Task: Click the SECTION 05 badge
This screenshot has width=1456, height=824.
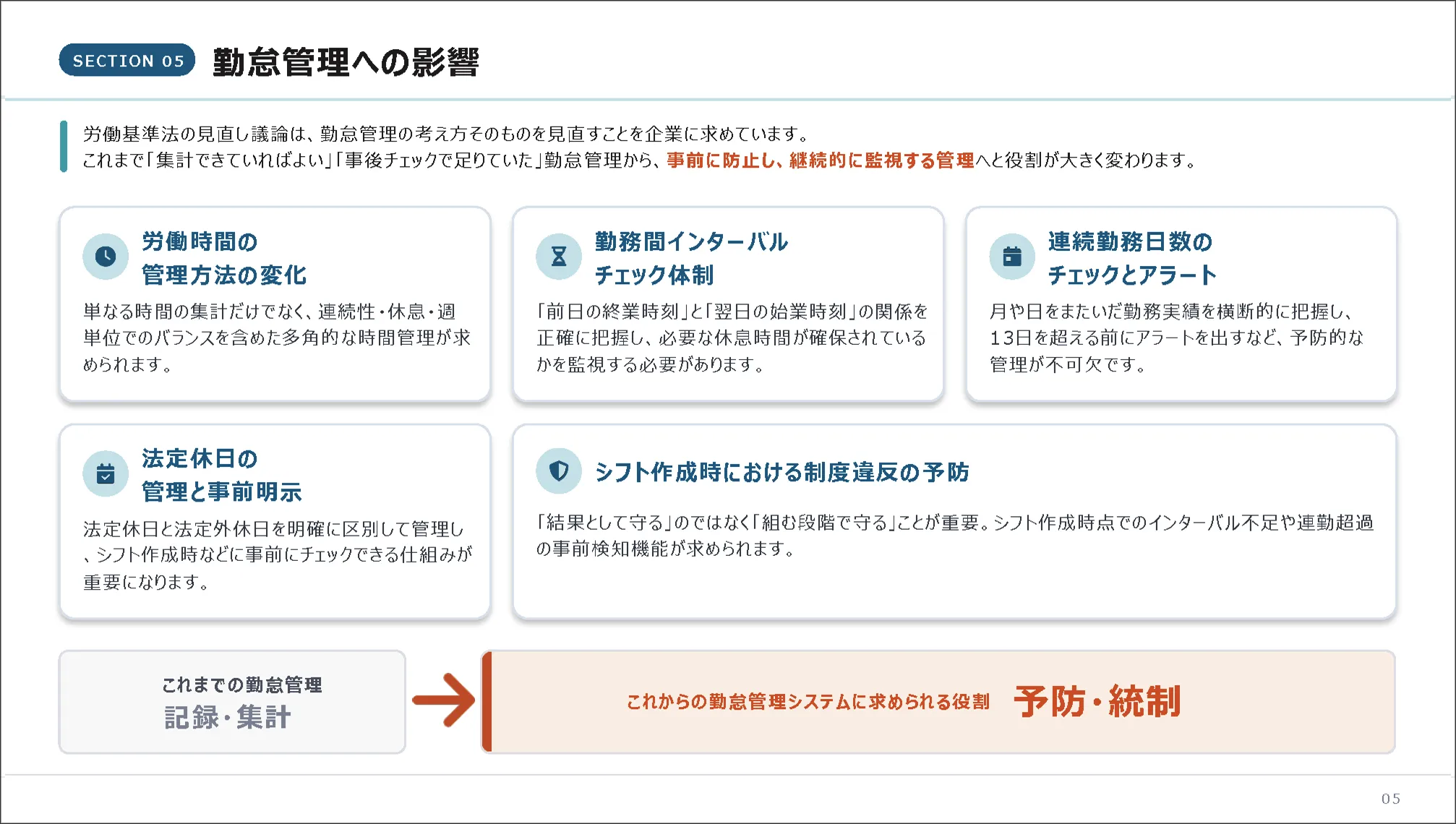Action: [x=127, y=61]
